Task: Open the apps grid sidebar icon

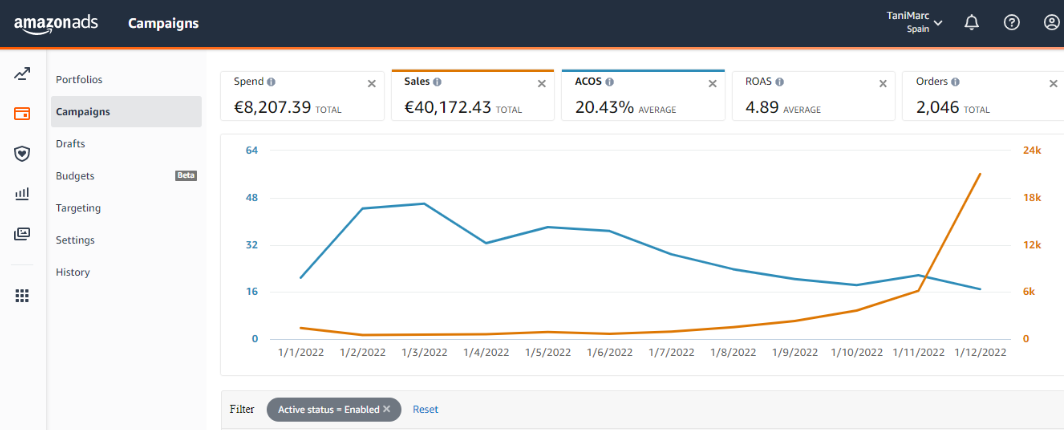Action: click(22, 295)
